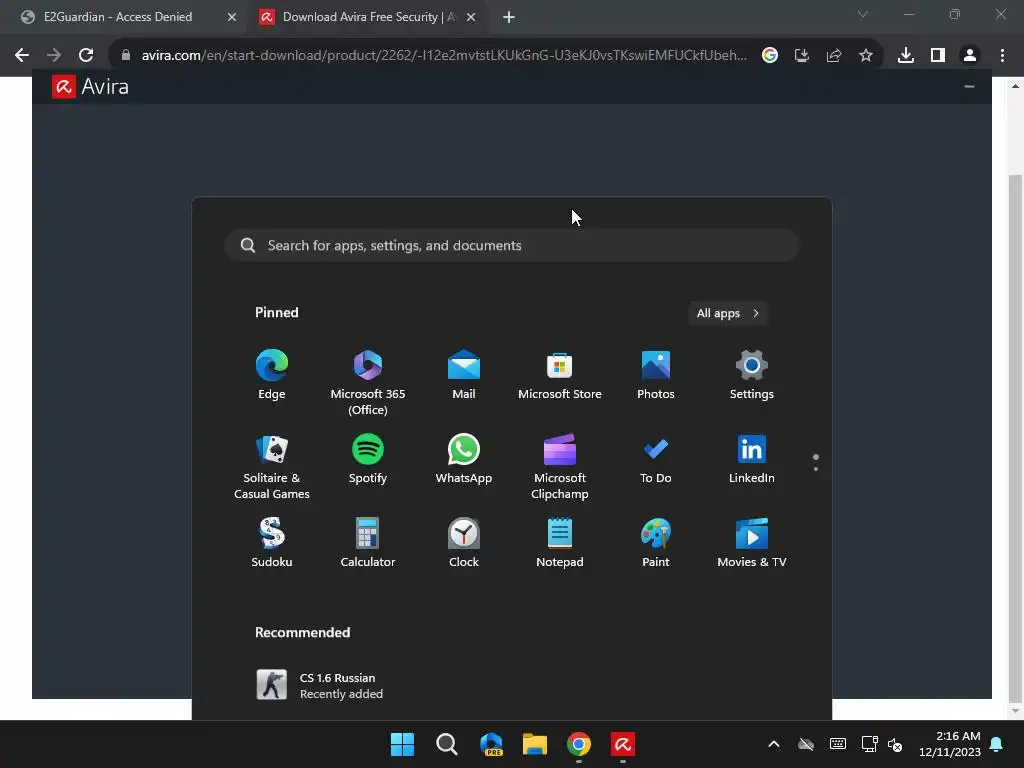Viewport: 1024px width, 768px height.
Task: View site security lock icon
Action: click(126, 56)
